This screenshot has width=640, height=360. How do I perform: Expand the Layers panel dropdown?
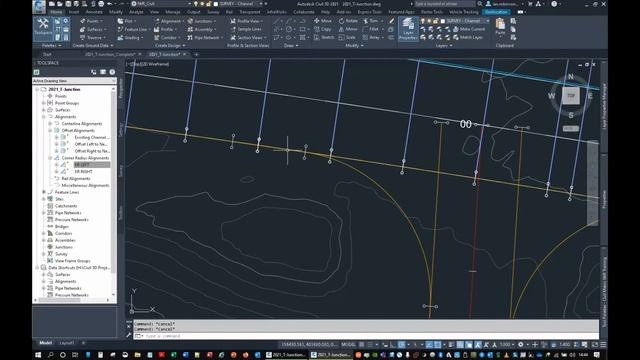click(444, 46)
